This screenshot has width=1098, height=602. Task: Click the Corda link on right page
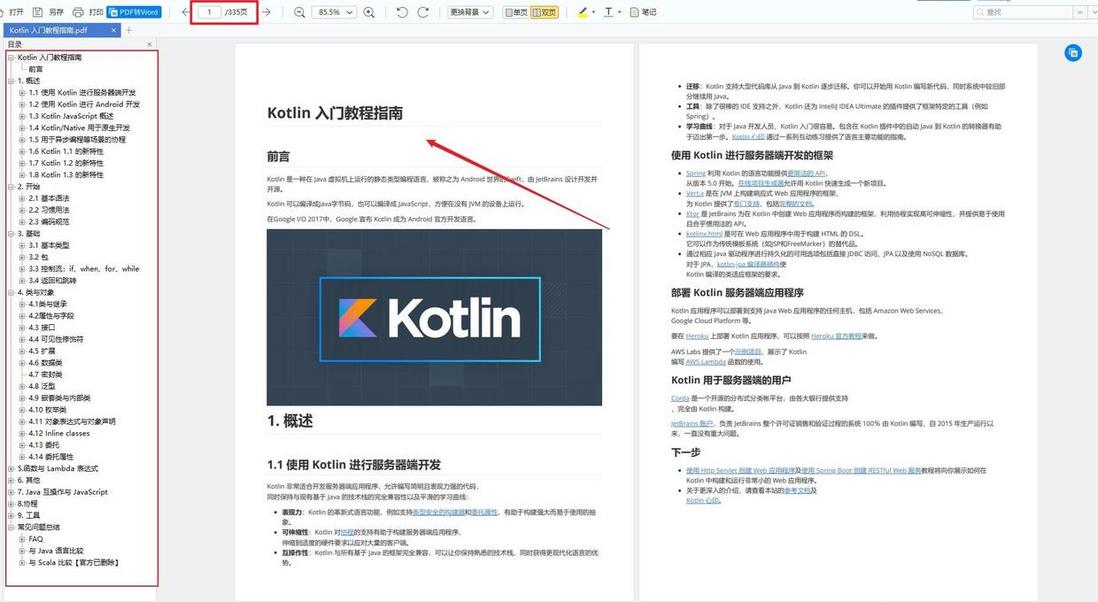[x=680, y=398]
